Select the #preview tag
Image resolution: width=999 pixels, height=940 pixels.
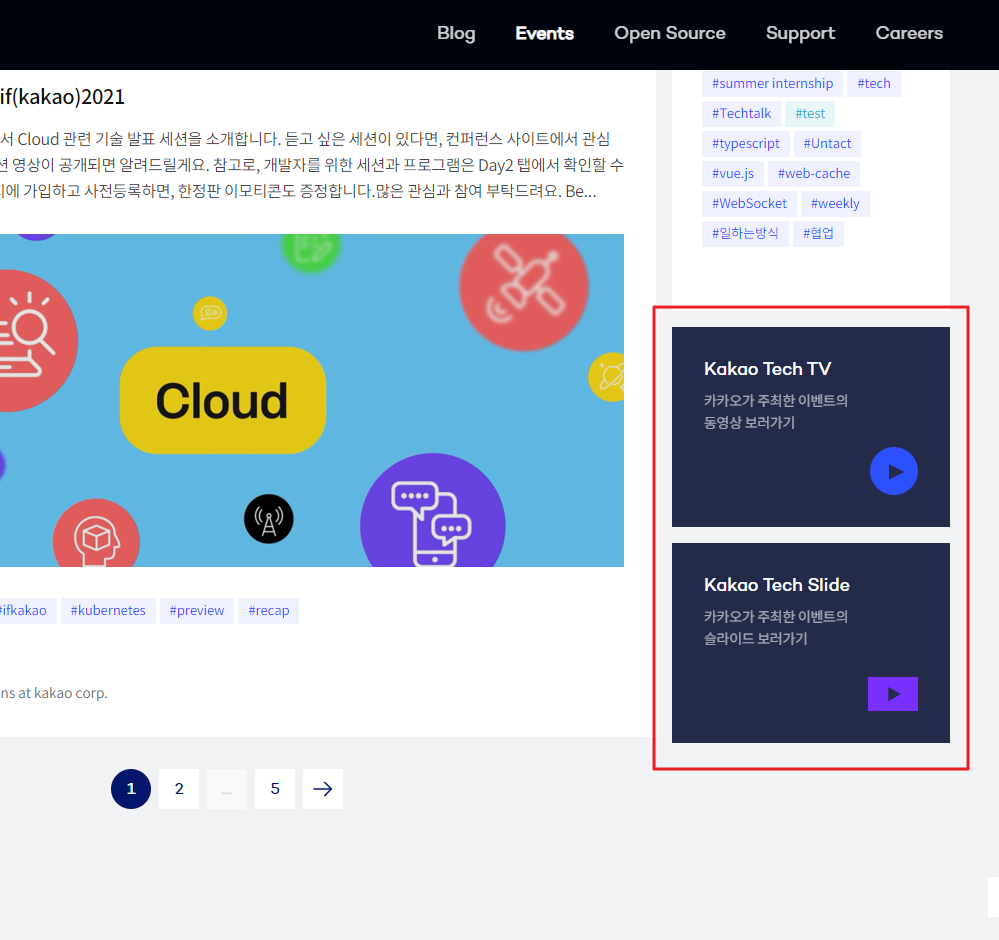197,611
